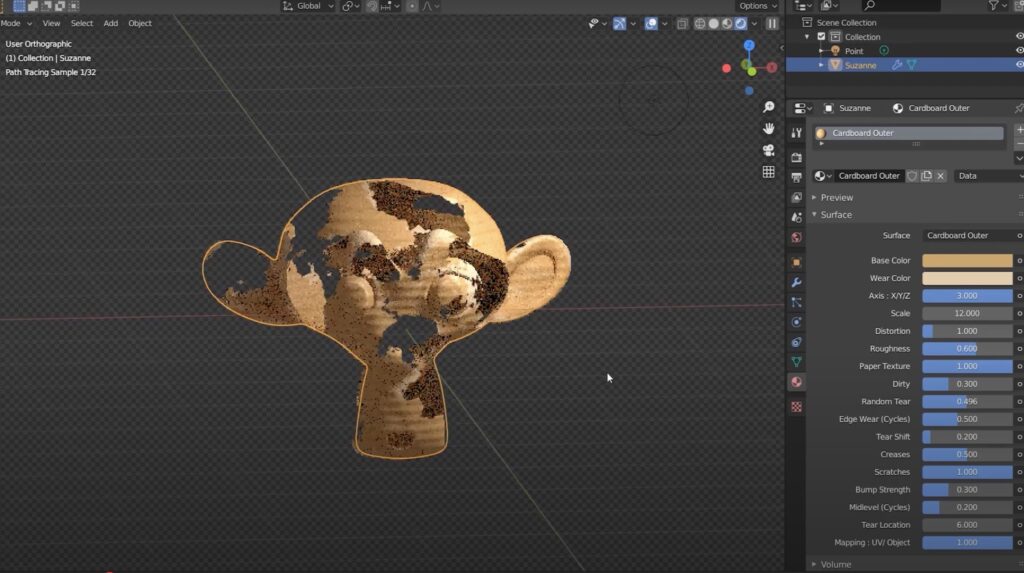Expand the Preview panel
This screenshot has height=573, width=1024.
pos(837,197)
